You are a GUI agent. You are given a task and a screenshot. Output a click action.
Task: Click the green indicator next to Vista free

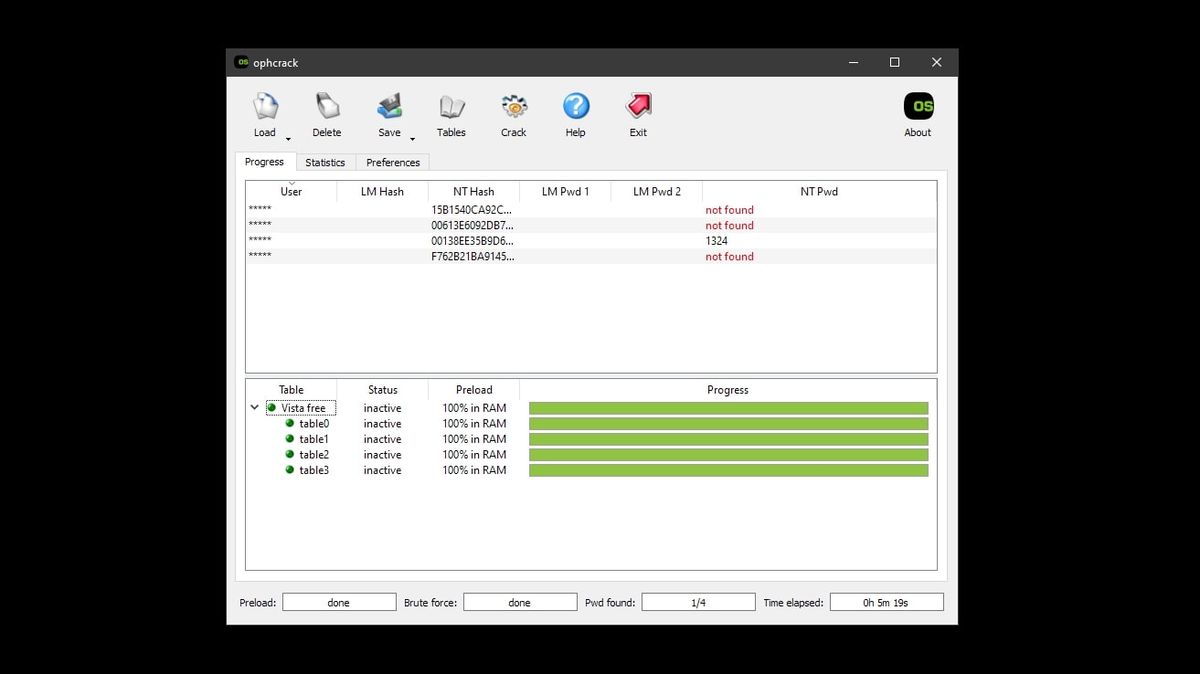[x=271, y=407]
